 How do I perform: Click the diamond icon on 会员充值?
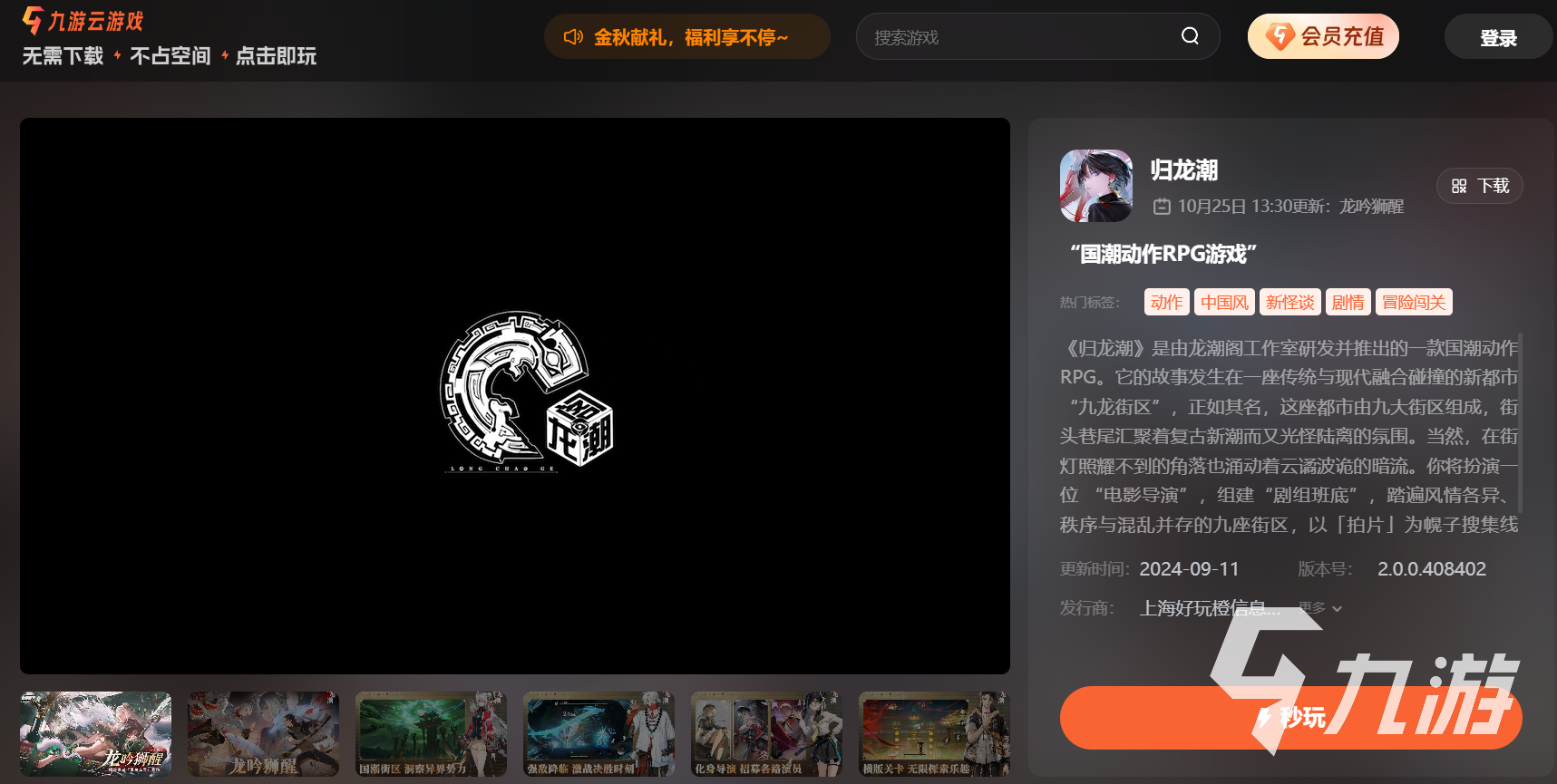point(1280,36)
